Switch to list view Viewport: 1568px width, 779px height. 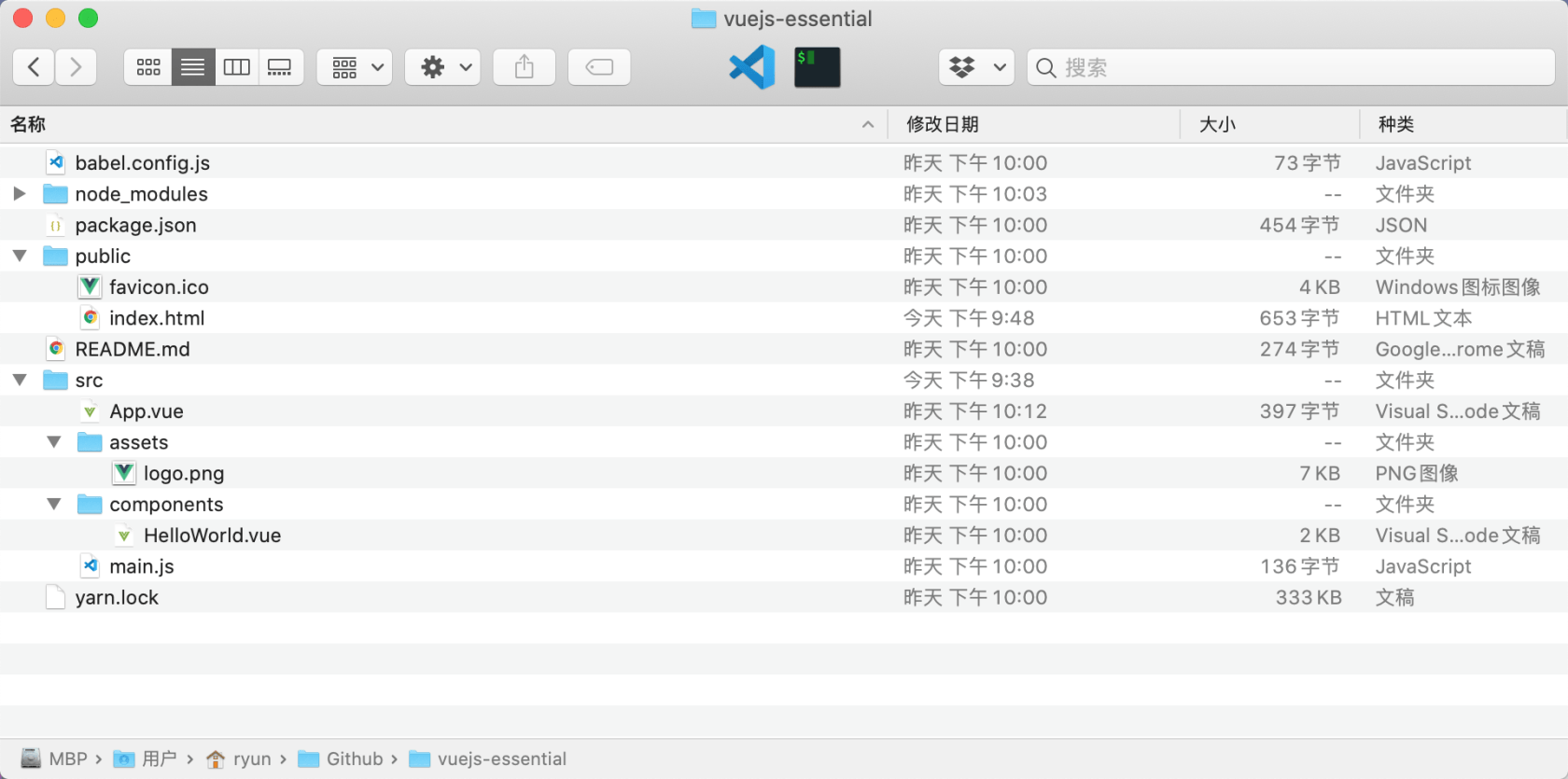pyautogui.click(x=193, y=67)
